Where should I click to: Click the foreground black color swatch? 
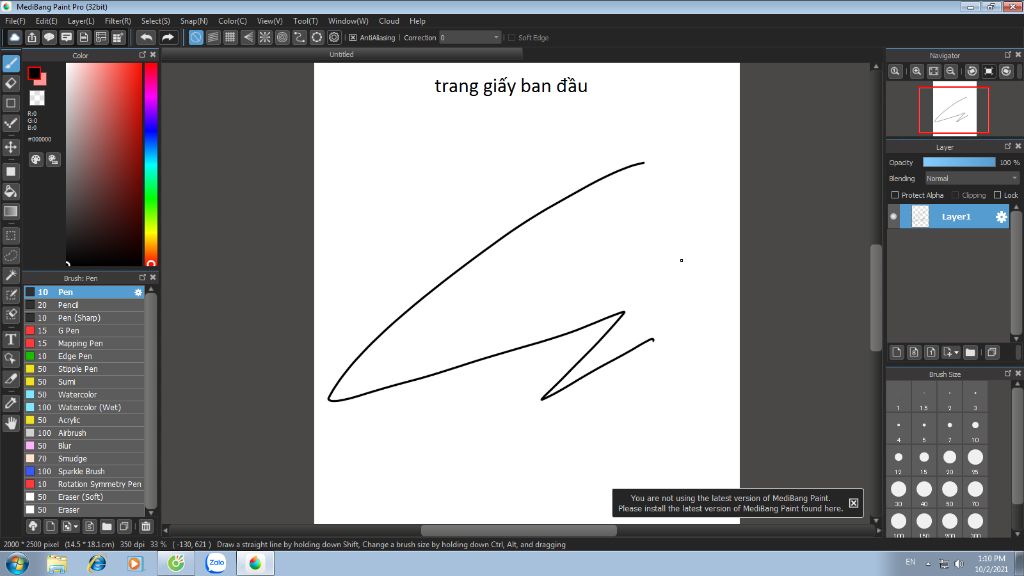point(34,73)
